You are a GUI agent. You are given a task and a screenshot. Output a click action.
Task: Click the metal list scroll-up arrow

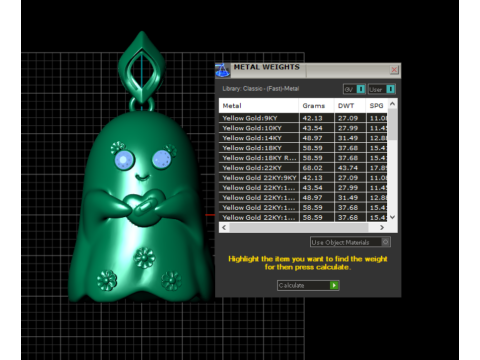point(393,104)
